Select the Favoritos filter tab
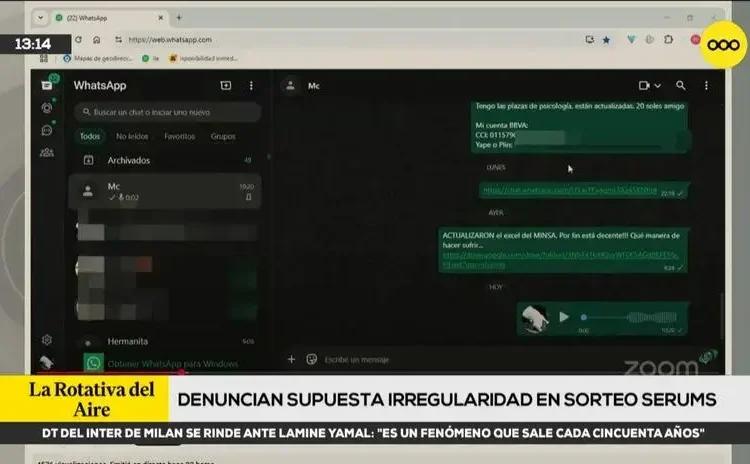The width and height of the screenshot is (750, 464). tap(179, 136)
